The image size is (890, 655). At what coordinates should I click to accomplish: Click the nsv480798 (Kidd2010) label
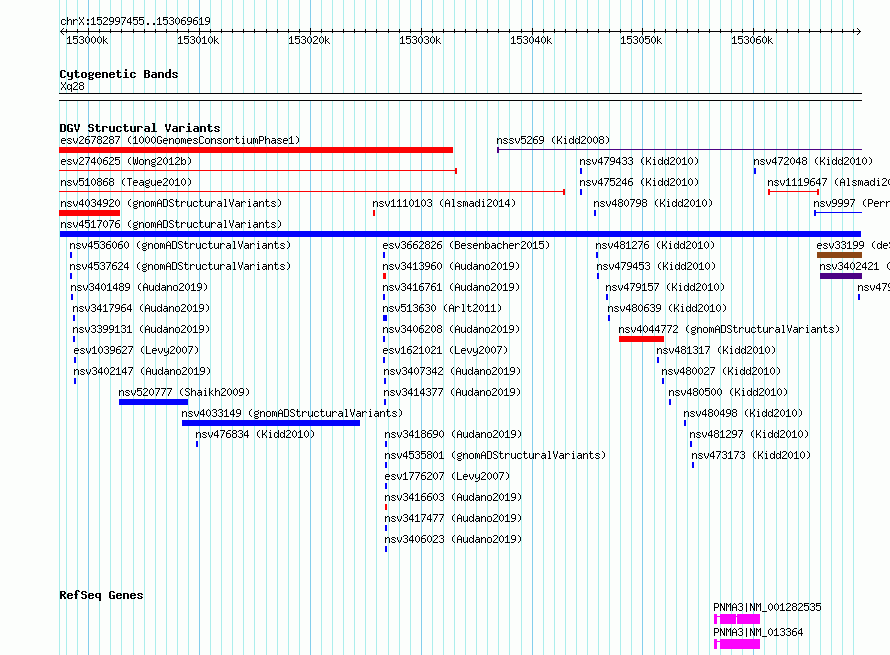tap(653, 203)
